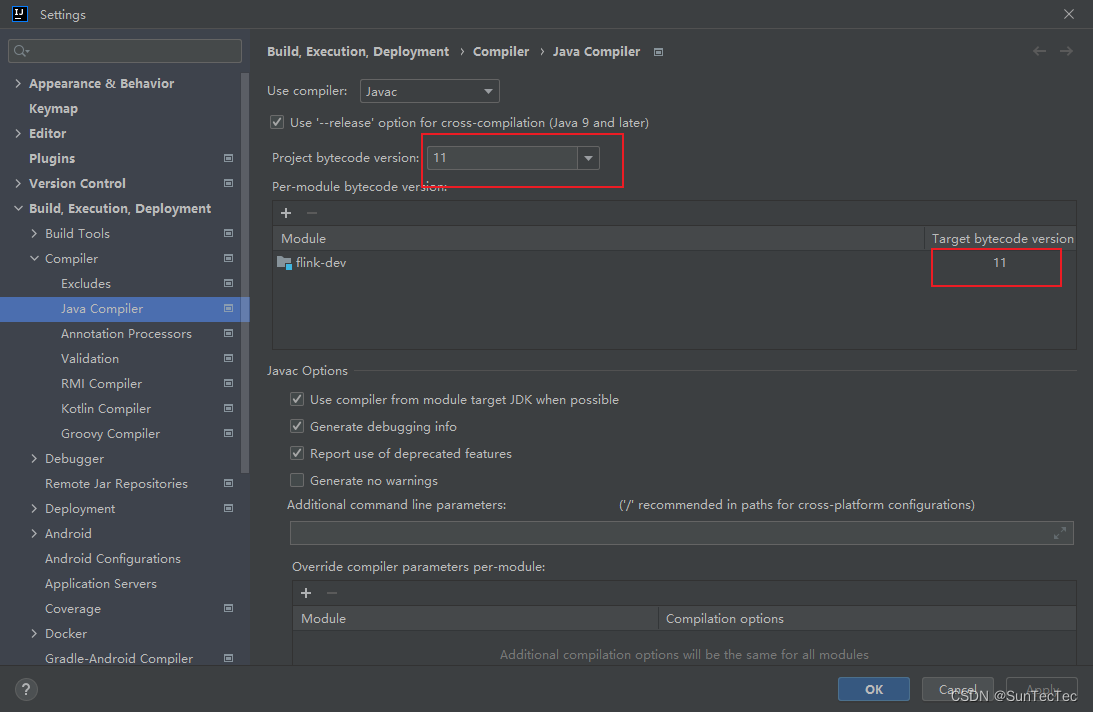Click the back navigation arrow
Viewport: 1093px width, 712px height.
coord(1039,51)
